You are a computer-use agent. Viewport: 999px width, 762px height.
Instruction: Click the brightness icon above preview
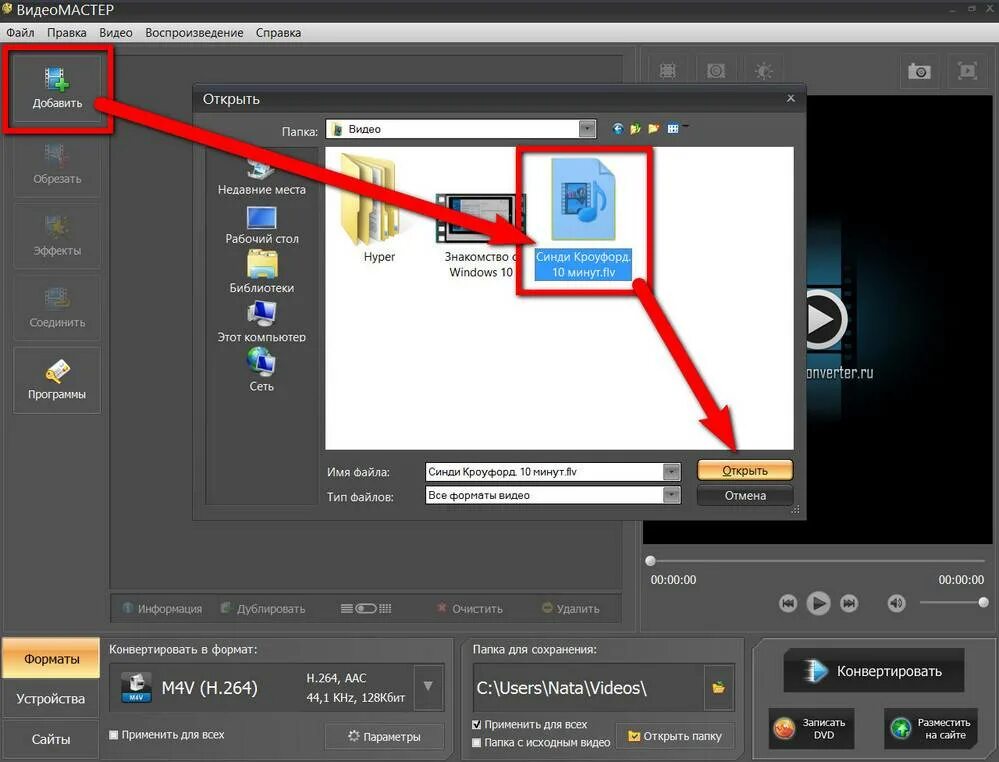(764, 71)
